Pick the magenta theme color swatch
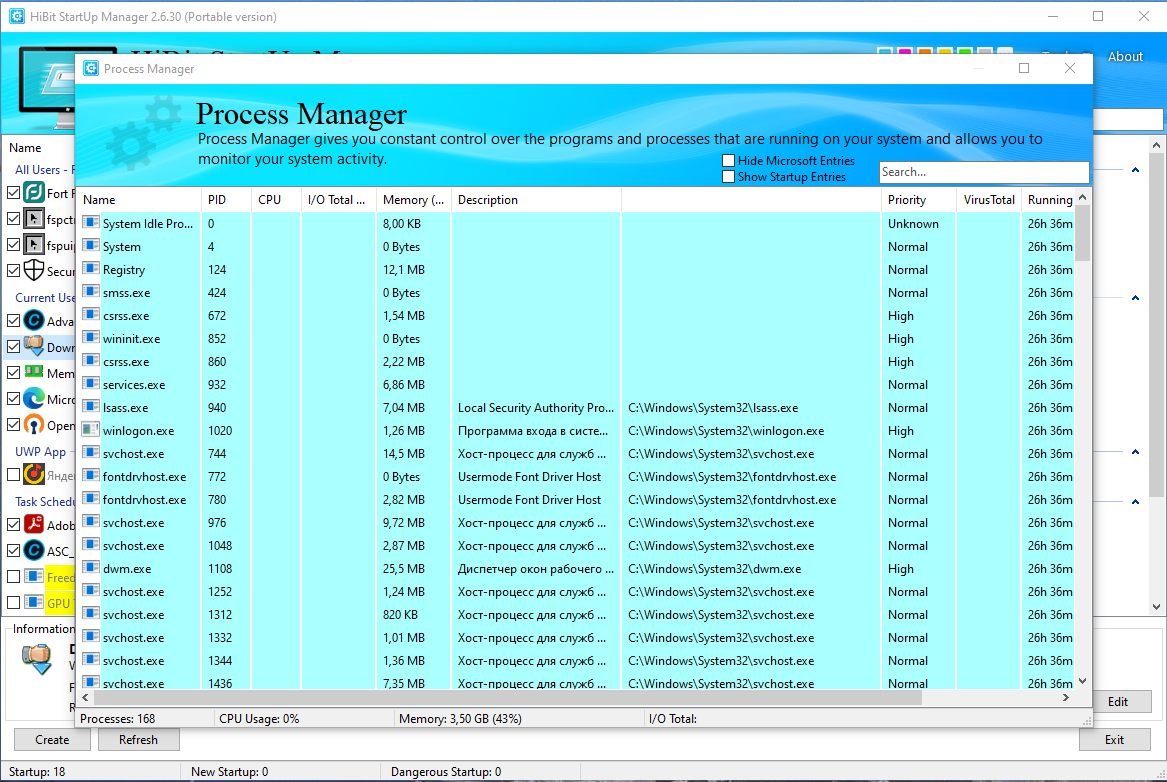The image size is (1167, 782). click(x=905, y=51)
